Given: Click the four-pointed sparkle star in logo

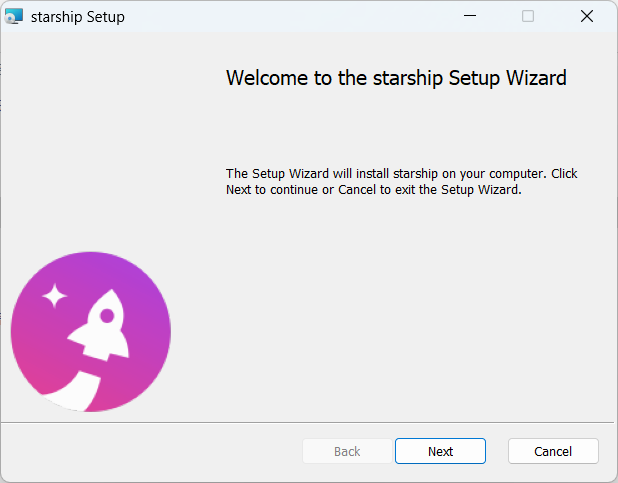Looking at the screenshot, I should tap(54, 295).
